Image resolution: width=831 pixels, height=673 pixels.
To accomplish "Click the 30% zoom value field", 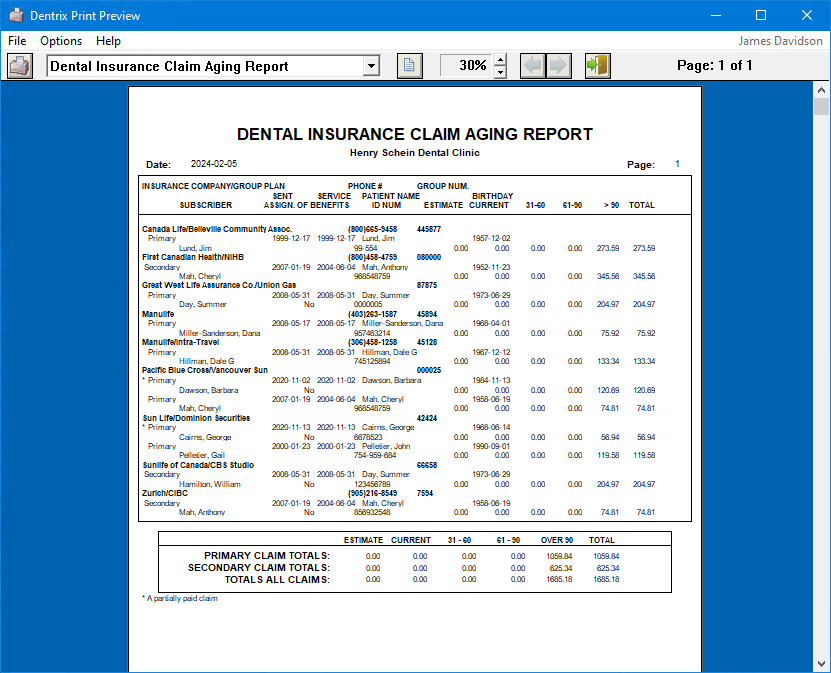I will coord(467,66).
